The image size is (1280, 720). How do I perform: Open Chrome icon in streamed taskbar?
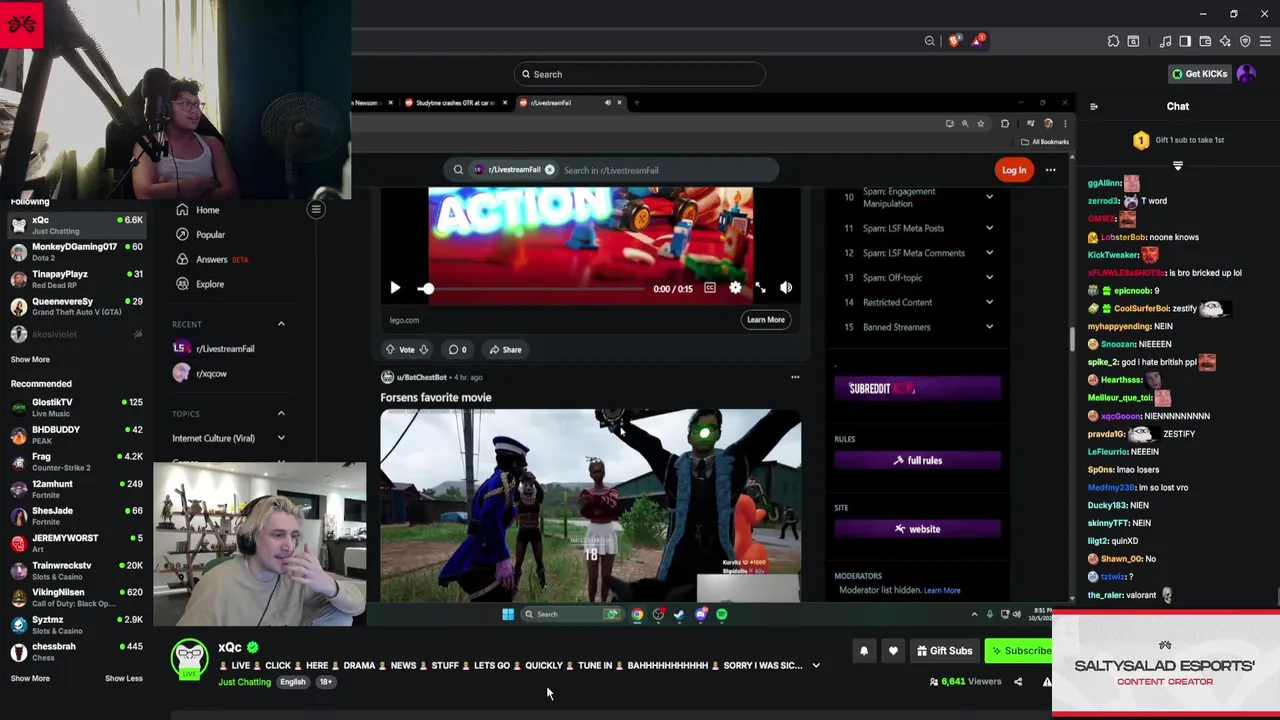pyautogui.click(x=637, y=614)
